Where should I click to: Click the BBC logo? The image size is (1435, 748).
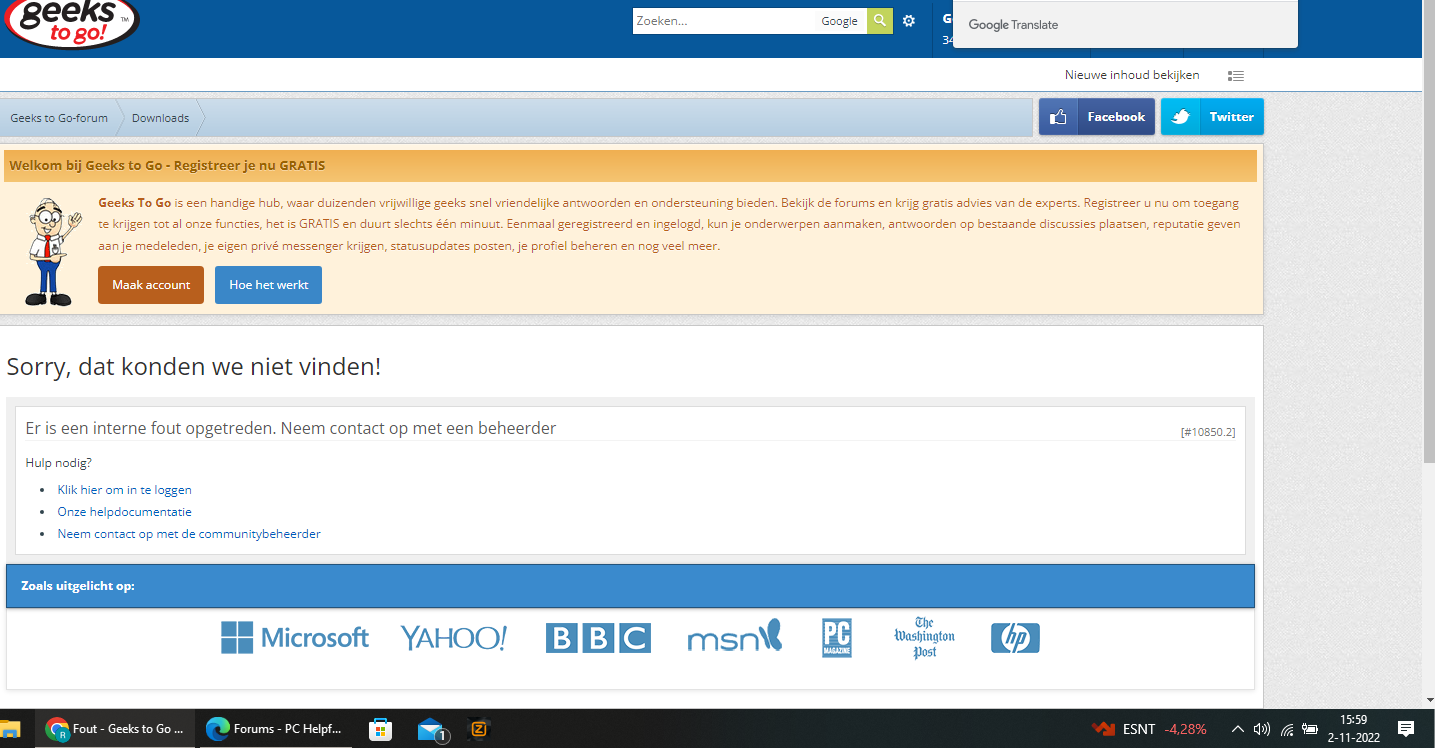click(x=598, y=638)
